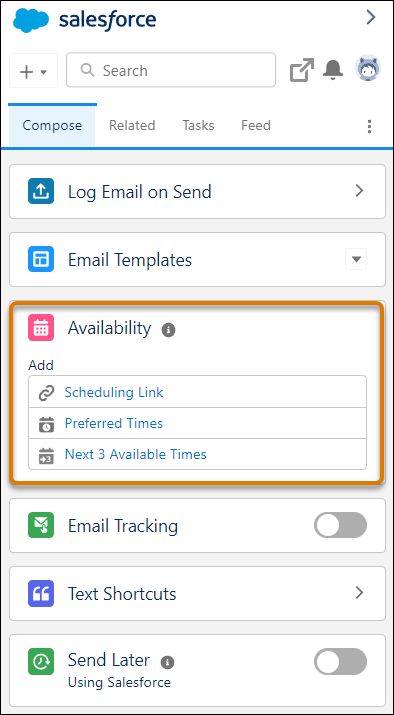This screenshot has height=715, width=394.
Task: Switch to the Tasks tab
Action: [198, 125]
